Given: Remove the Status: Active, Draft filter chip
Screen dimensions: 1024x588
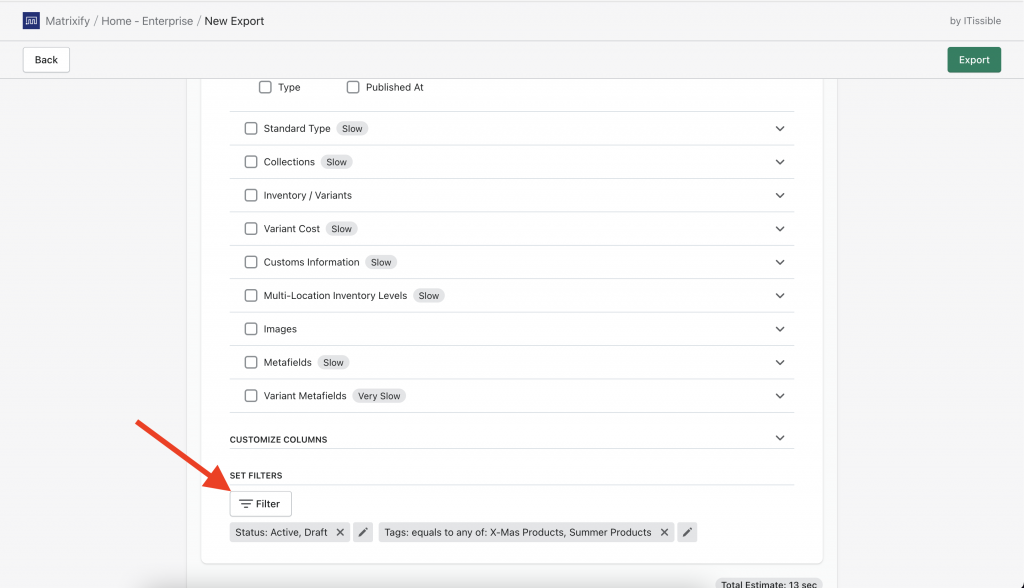Looking at the screenshot, I should click(340, 532).
